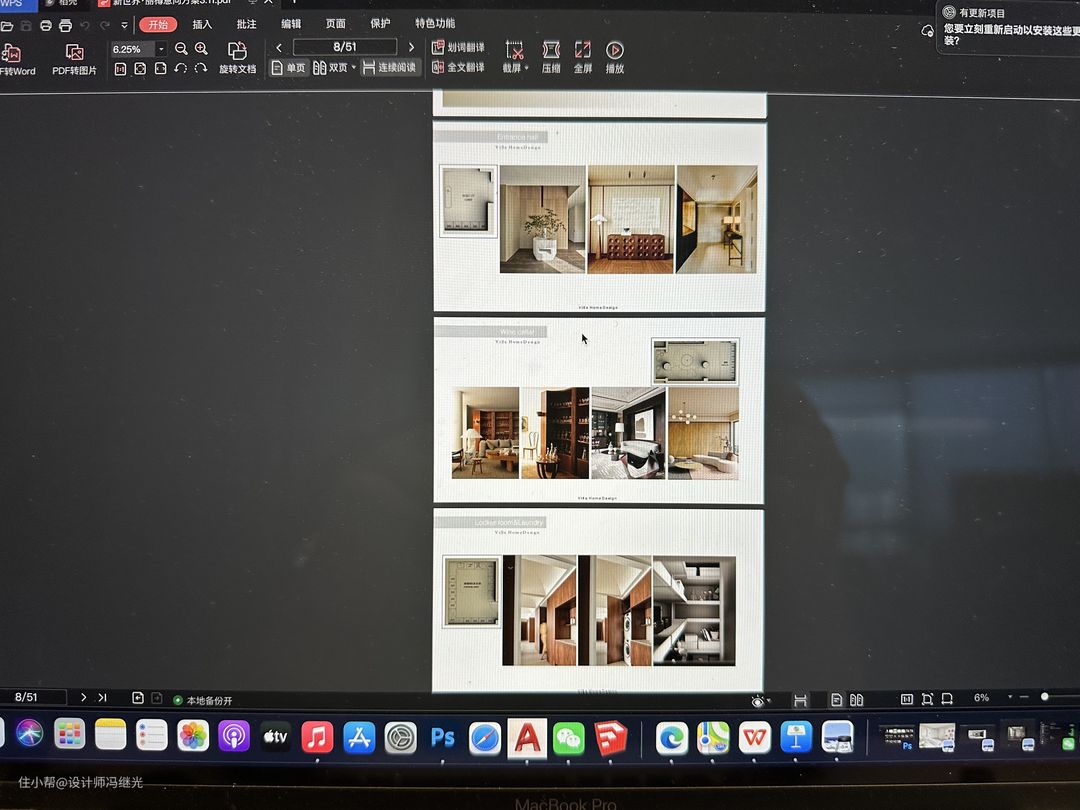Screen dimensions: 1080x810
Task: Go to next page arrow in toolbar
Action: pos(411,47)
